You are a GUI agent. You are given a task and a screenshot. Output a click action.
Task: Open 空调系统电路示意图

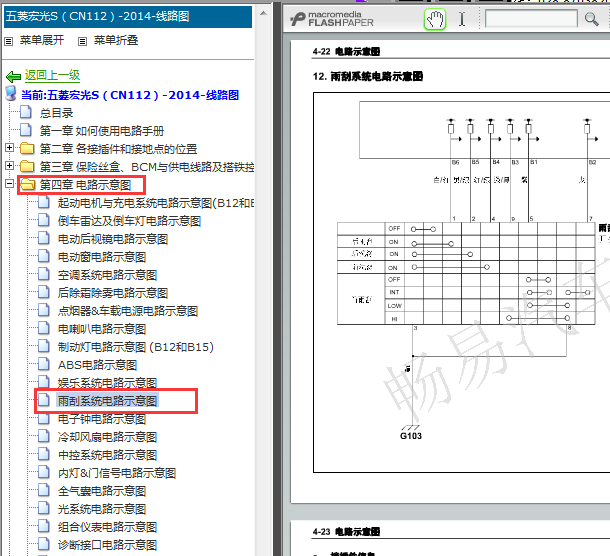coord(107,275)
